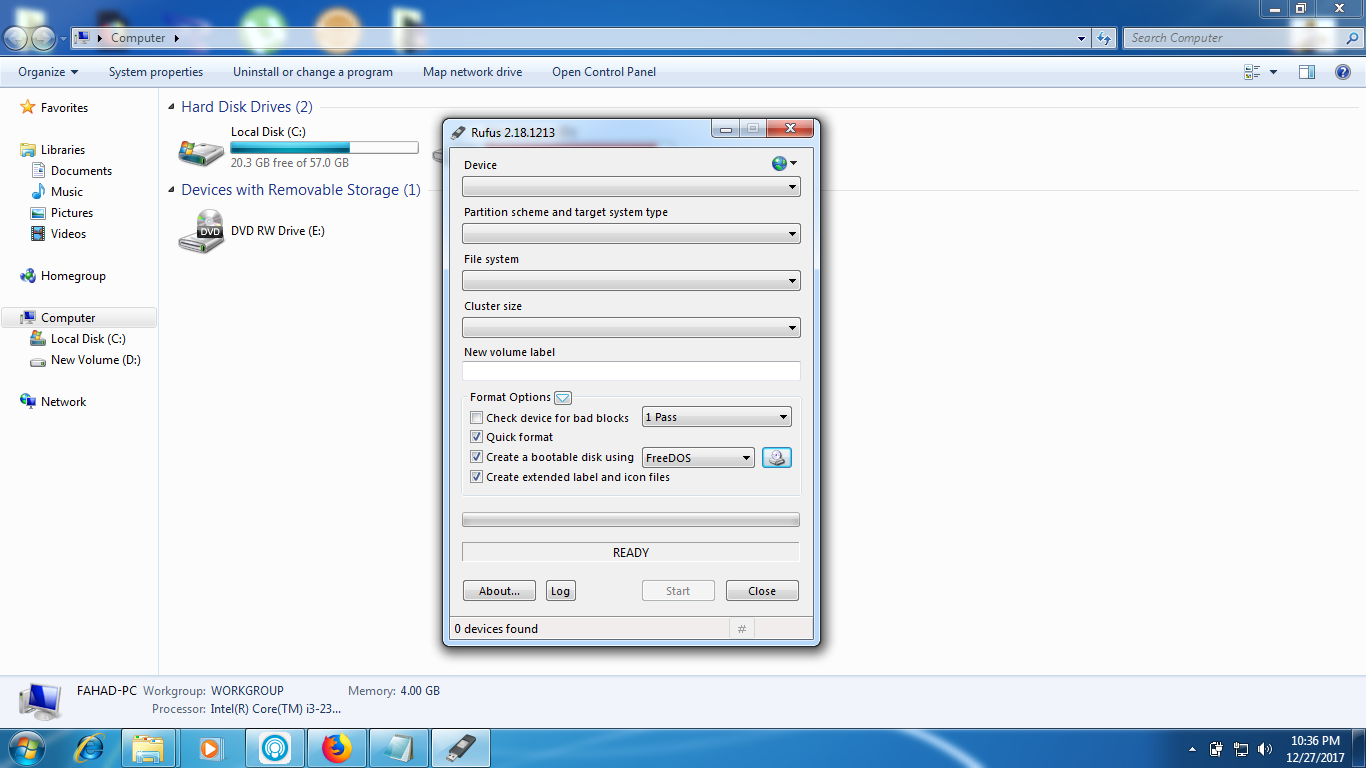This screenshot has height=768, width=1366.
Task: Click Uninstall or change a program
Action: 313,72
